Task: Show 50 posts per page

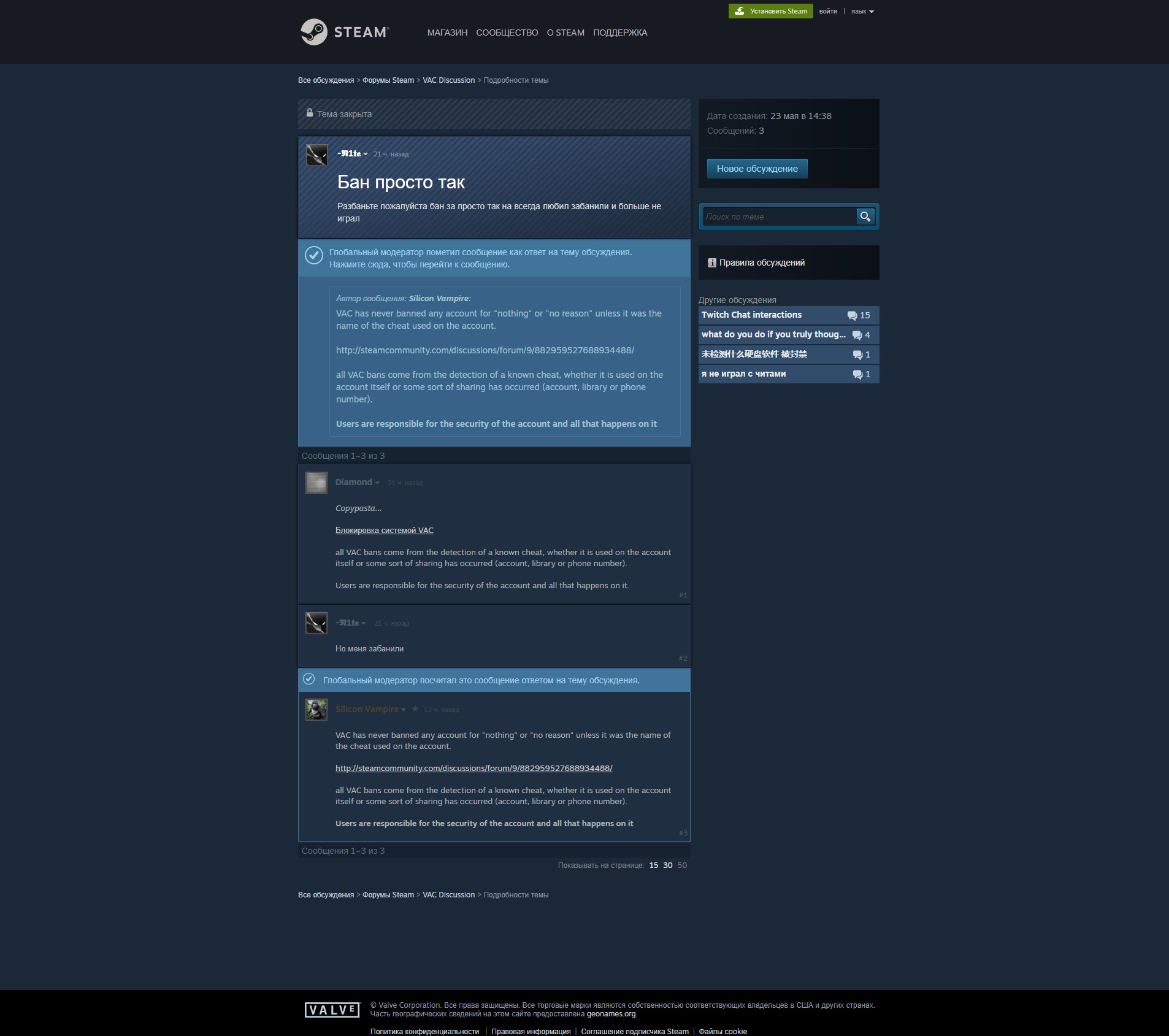Action: pyautogui.click(x=682, y=865)
